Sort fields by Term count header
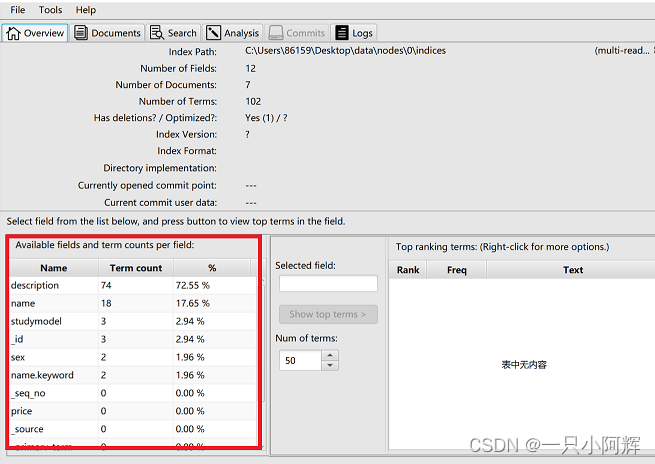The height and width of the screenshot is (464, 655). [136, 268]
